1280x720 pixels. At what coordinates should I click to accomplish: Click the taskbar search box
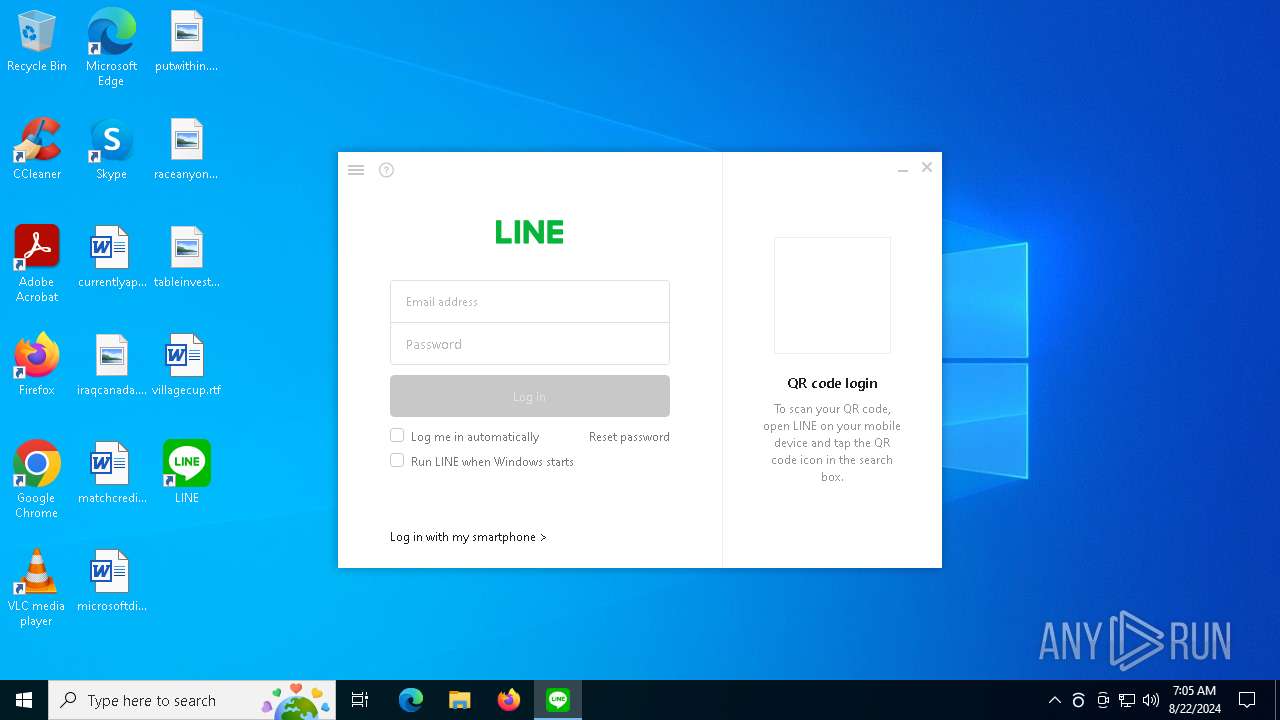pyautogui.click(x=192, y=700)
